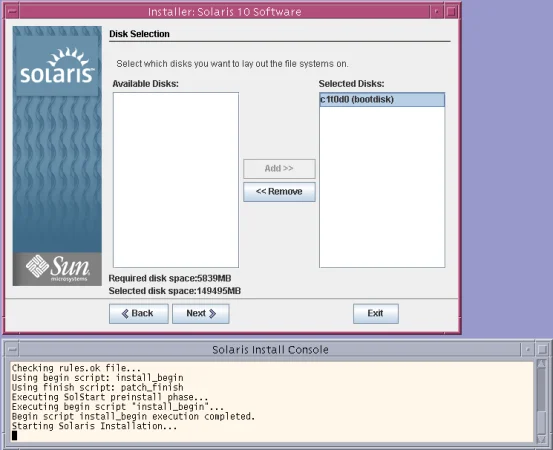Click the 'Disk Selection' heading
The width and height of the screenshot is (553, 450).
139,34
